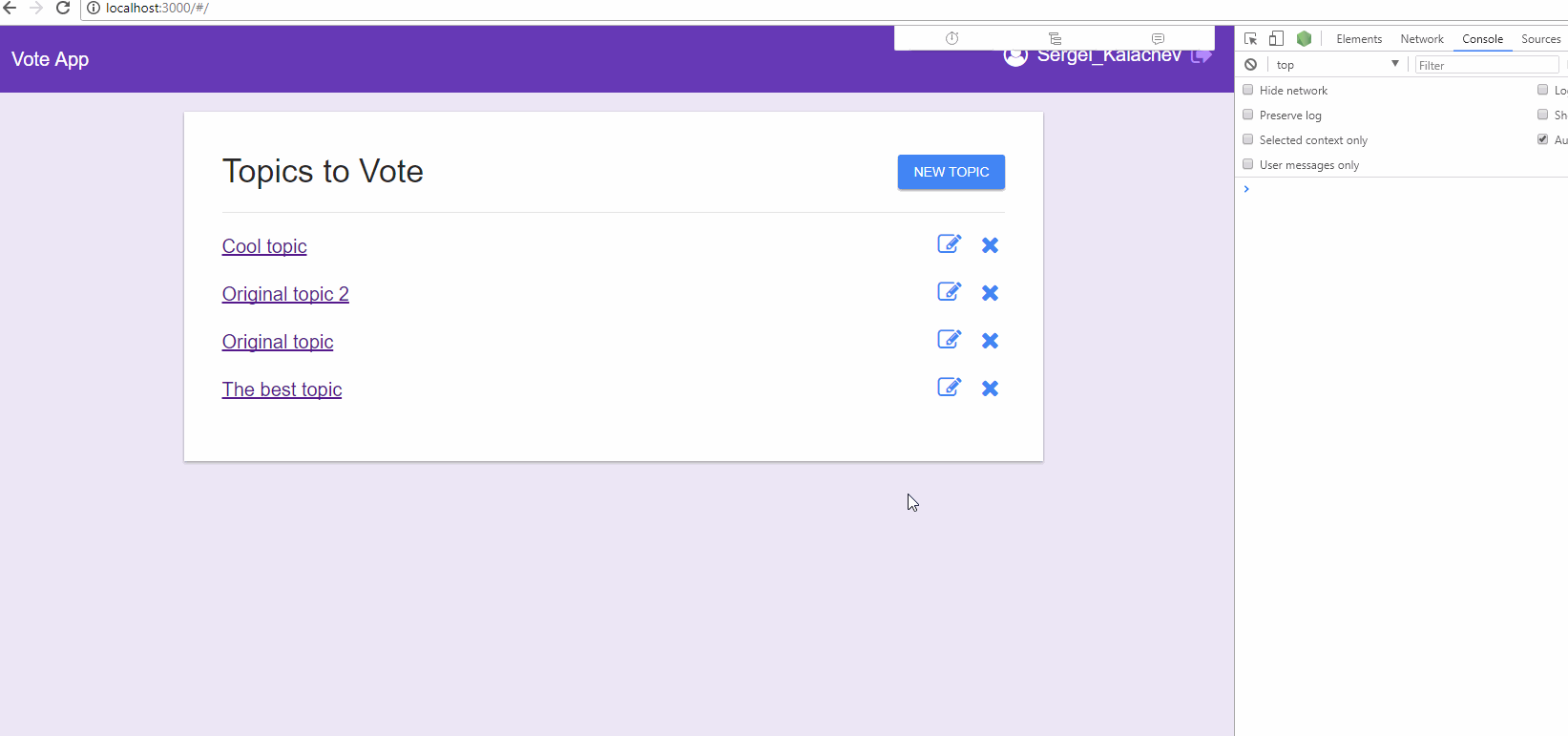Select the Console tab
The height and width of the screenshot is (736, 1568).
(x=1482, y=39)
